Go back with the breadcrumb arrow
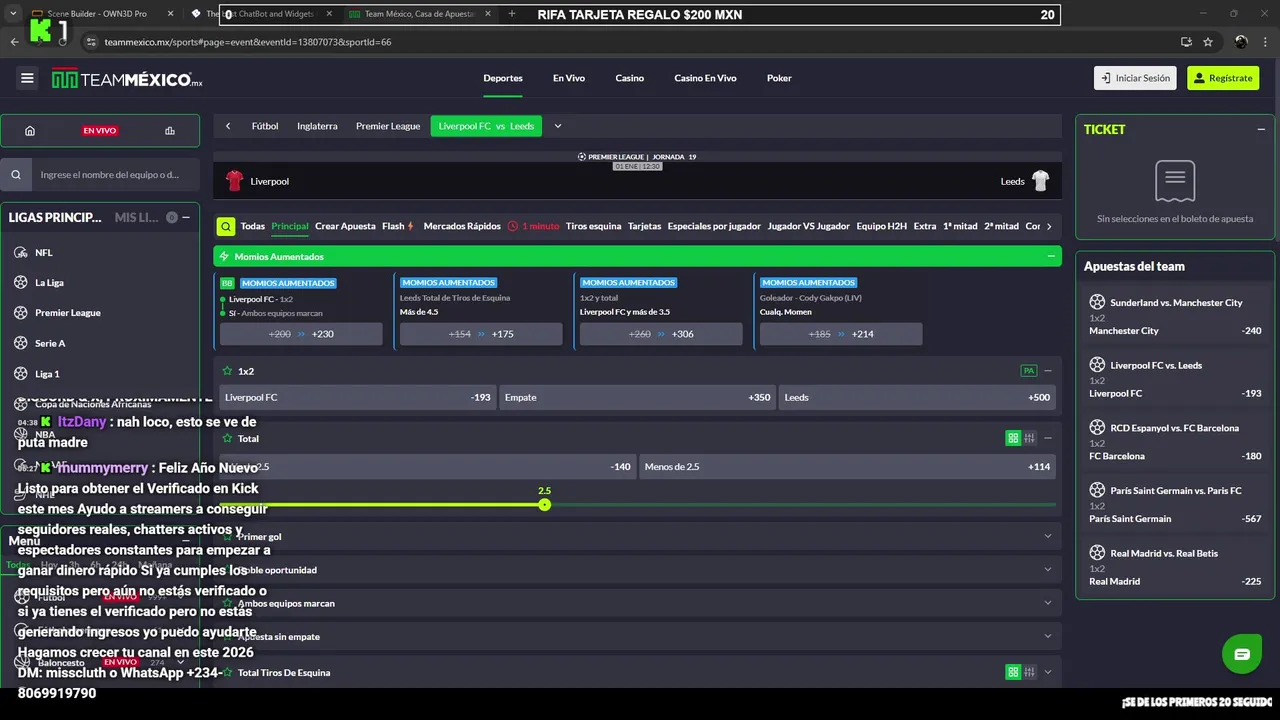 pos(228,126)
